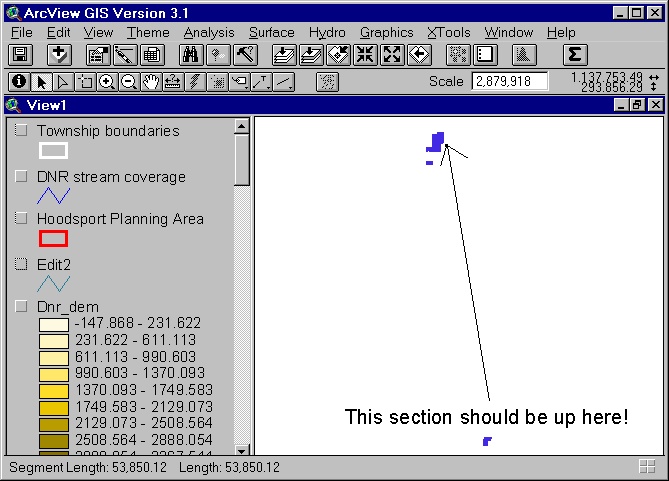
Task: Select the Area of Interest tool
Action: [217, 82]
